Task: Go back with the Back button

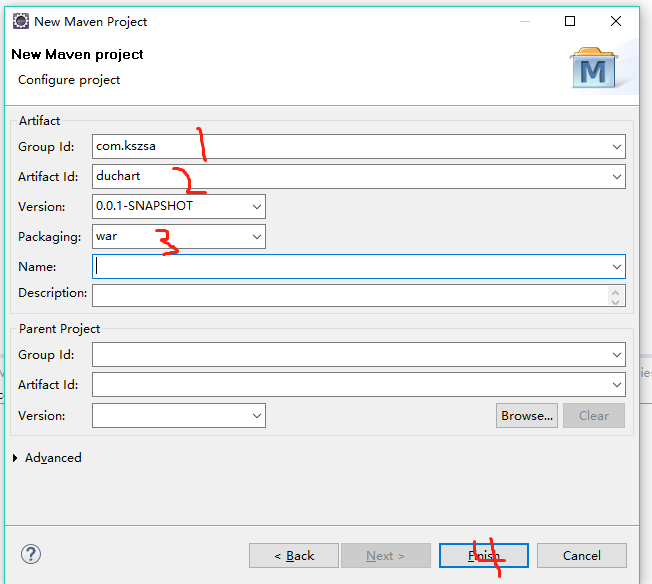Action: coord(294,555)
